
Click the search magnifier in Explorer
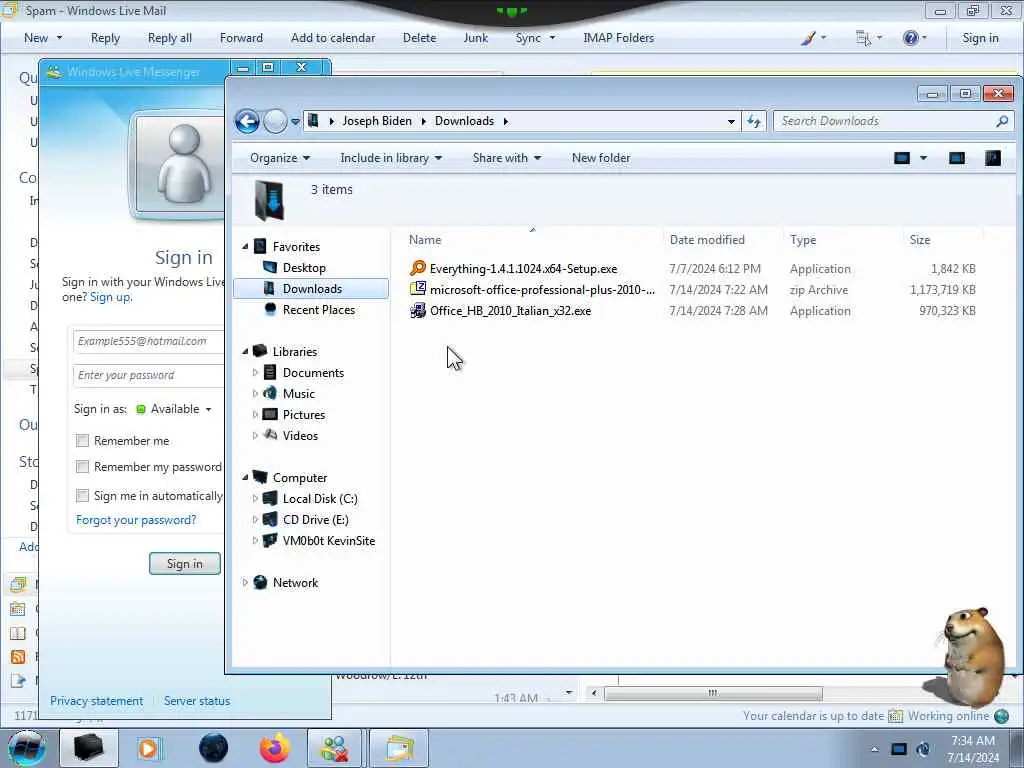coord(1002,121)
